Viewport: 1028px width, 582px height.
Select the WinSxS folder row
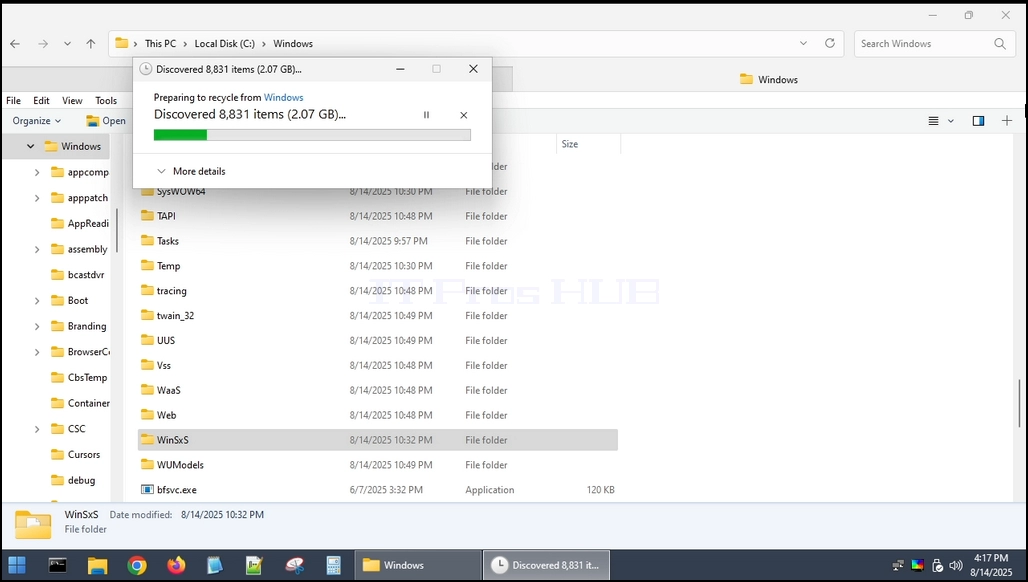click(x=378, y=440)
